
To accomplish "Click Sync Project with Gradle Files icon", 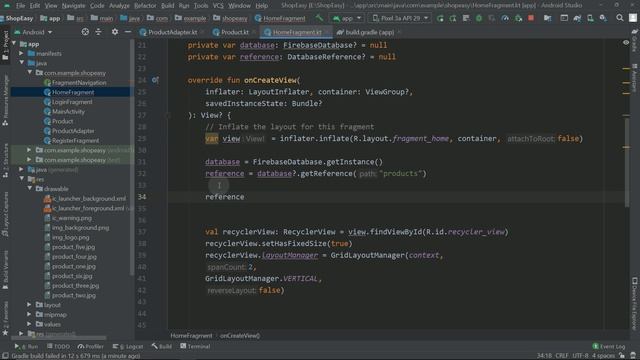I will [x=577, y=18].
